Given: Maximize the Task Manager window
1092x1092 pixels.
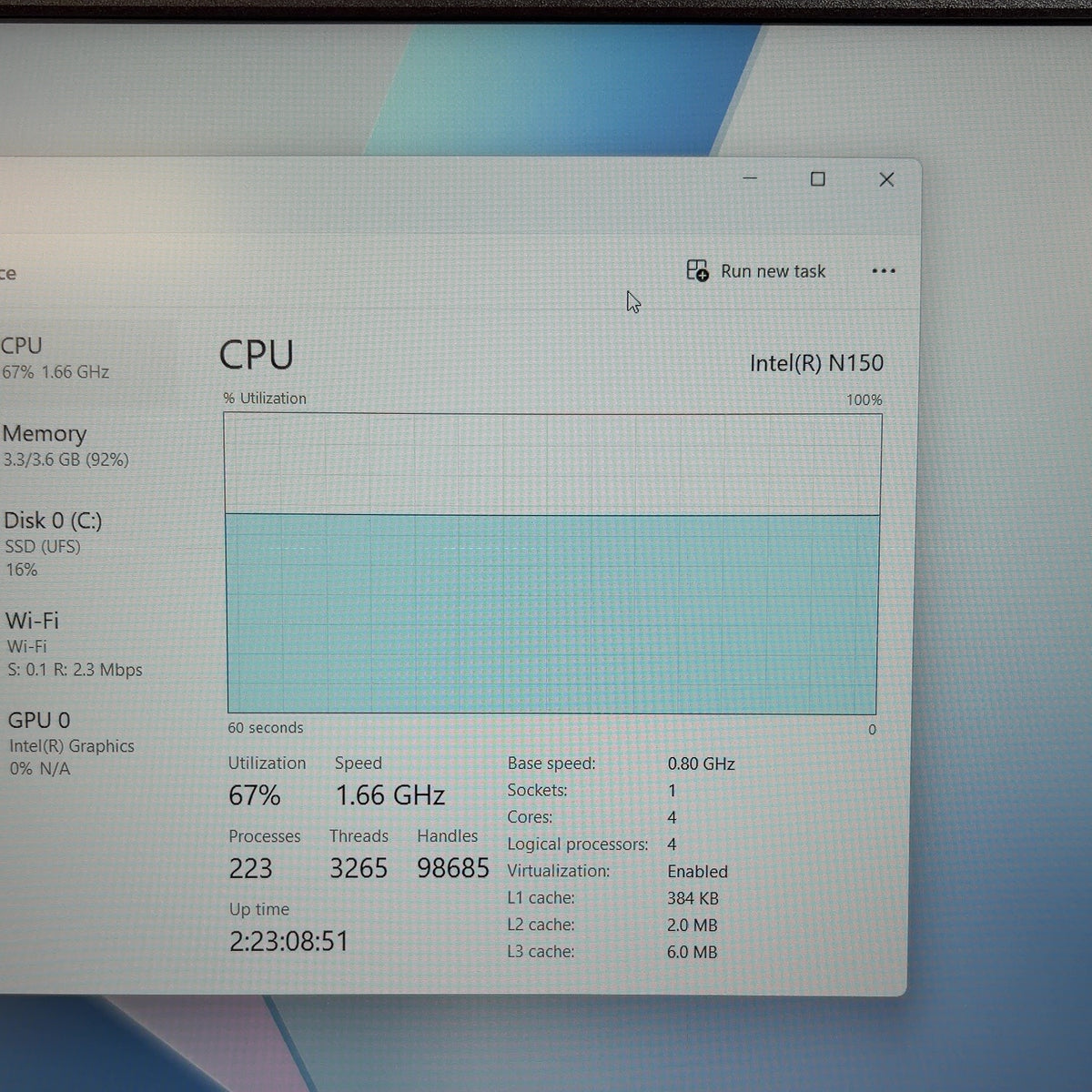Looking at the screenshot, I should click(x=818, y=179).
